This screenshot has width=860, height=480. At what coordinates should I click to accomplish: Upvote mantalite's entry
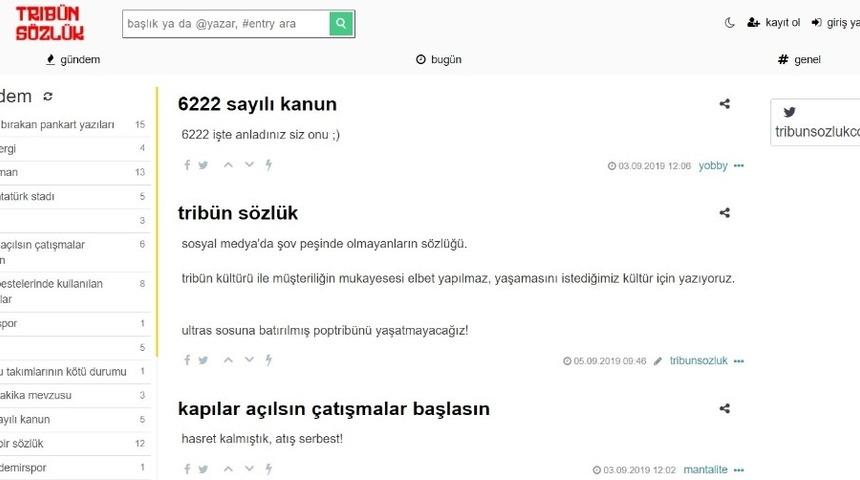[228, 469]
